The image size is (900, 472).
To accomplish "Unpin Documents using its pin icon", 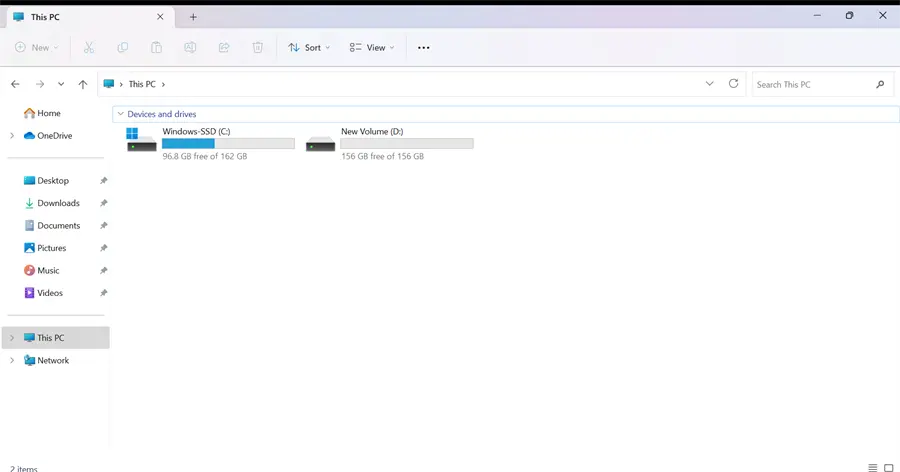I will (103, 226).
